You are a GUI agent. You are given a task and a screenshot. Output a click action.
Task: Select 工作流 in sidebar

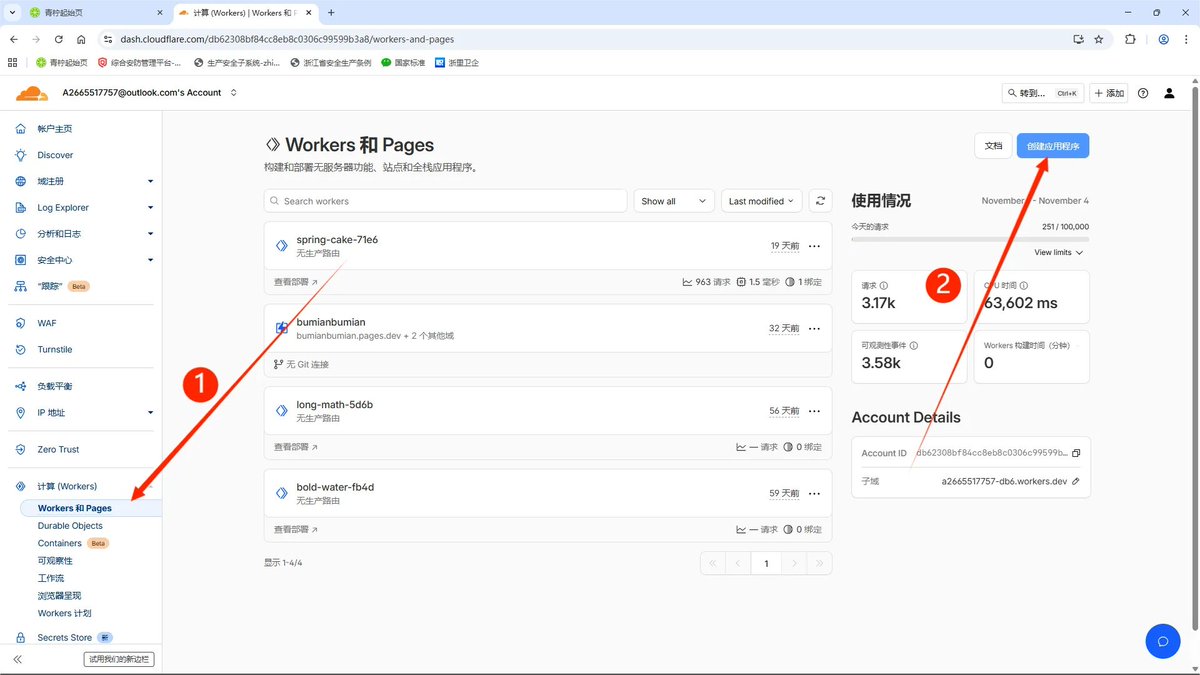point(51,578)
